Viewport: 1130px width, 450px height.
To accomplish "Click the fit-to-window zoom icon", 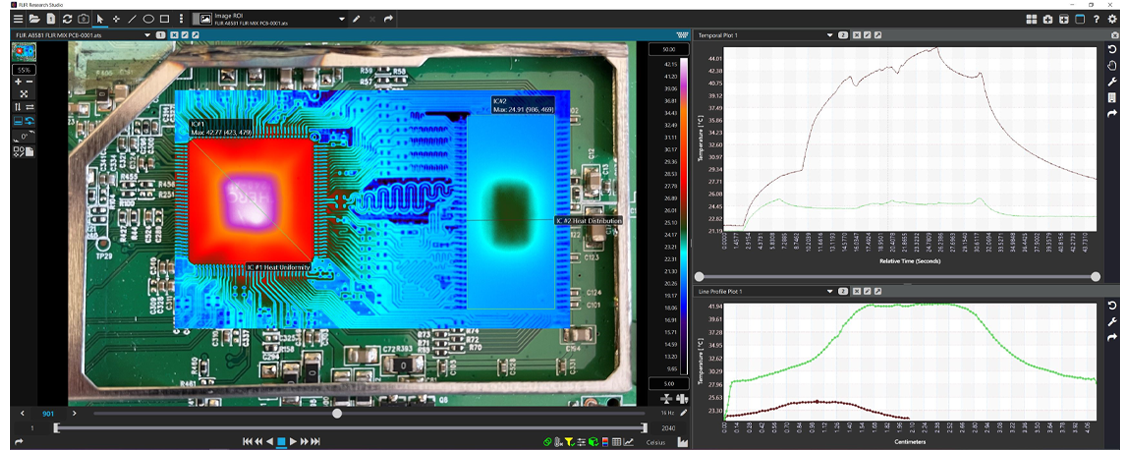I will coord(24,93).
